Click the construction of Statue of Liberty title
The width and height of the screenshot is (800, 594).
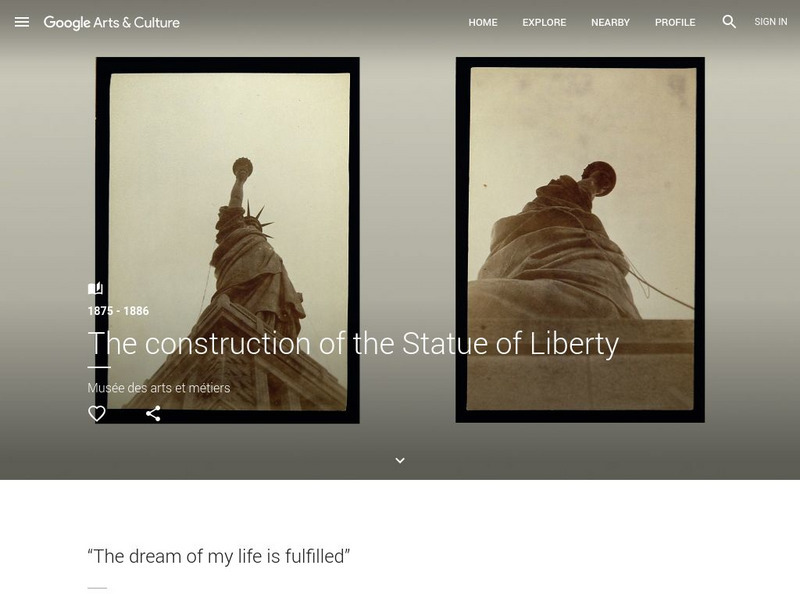click(353, 343)
